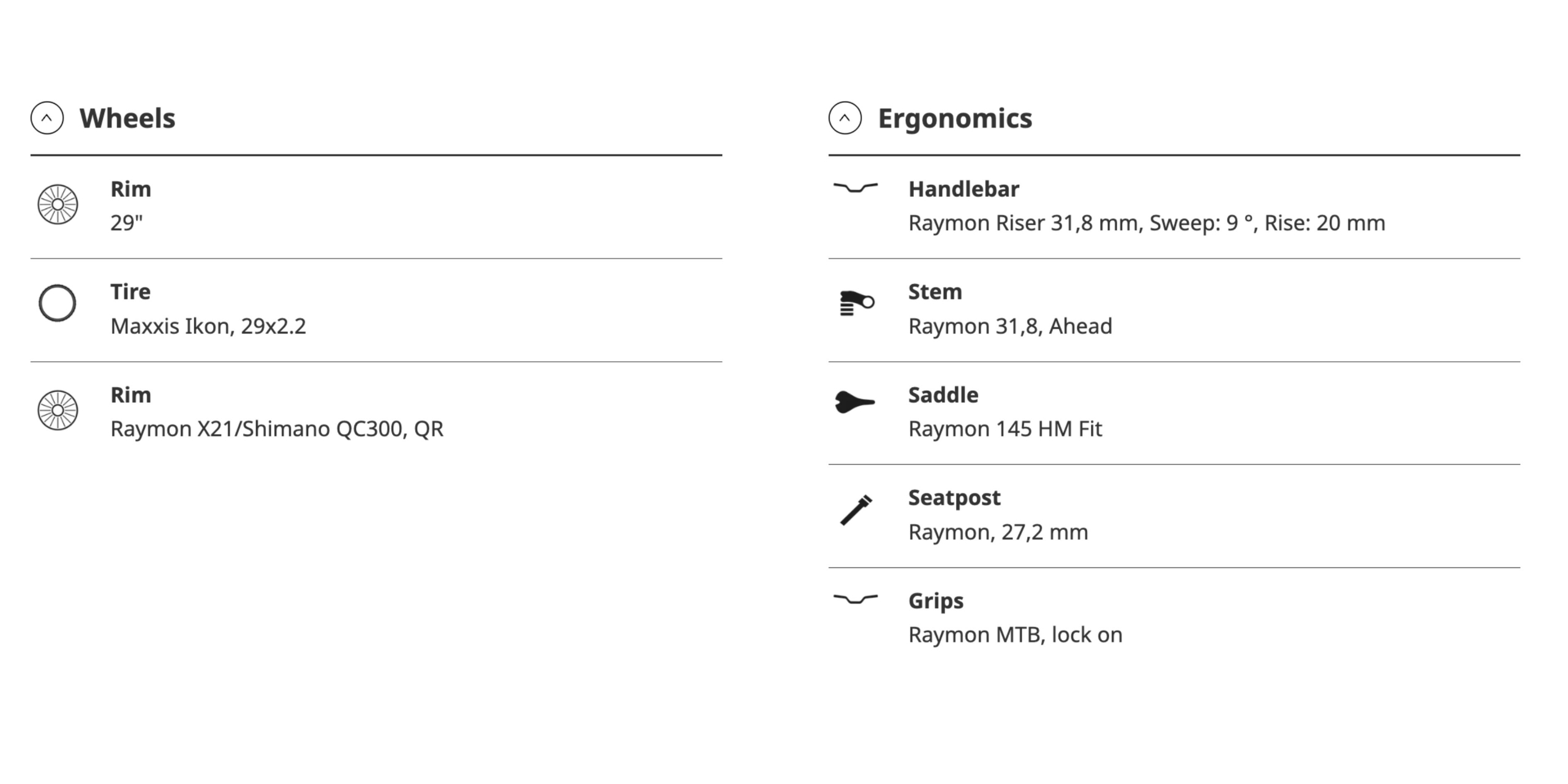Click the handlebar icon next to Handlebar
The width and height of the screenshot is (1568, 784).
(x=856, y=187)
